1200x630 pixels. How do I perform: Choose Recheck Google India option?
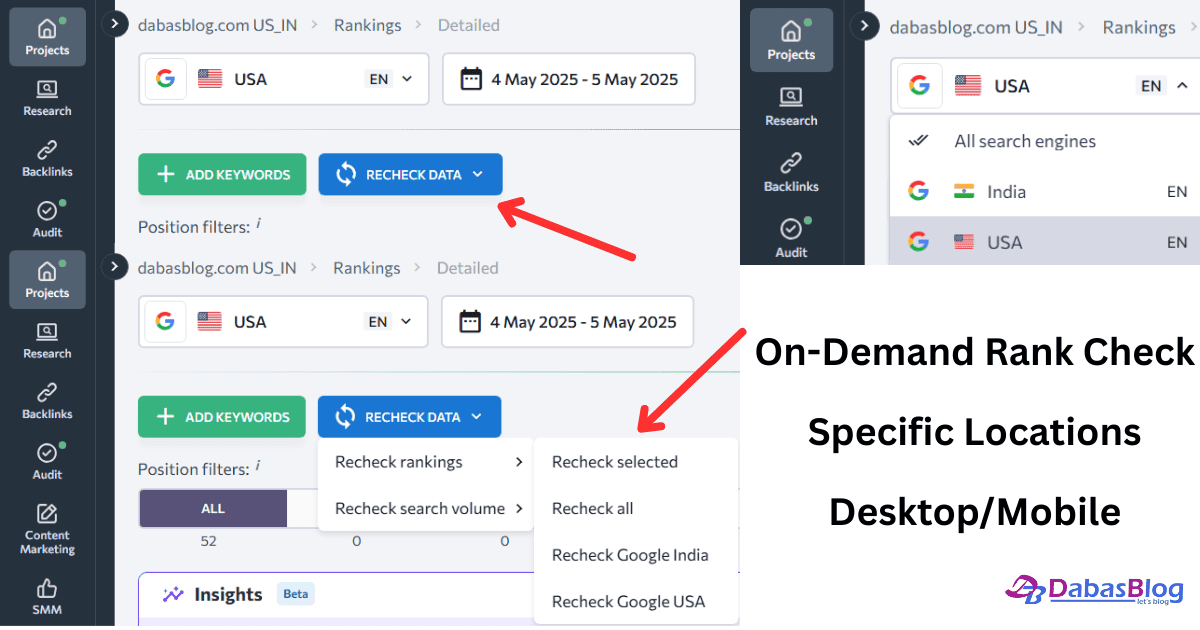click(x=631, y=555)
